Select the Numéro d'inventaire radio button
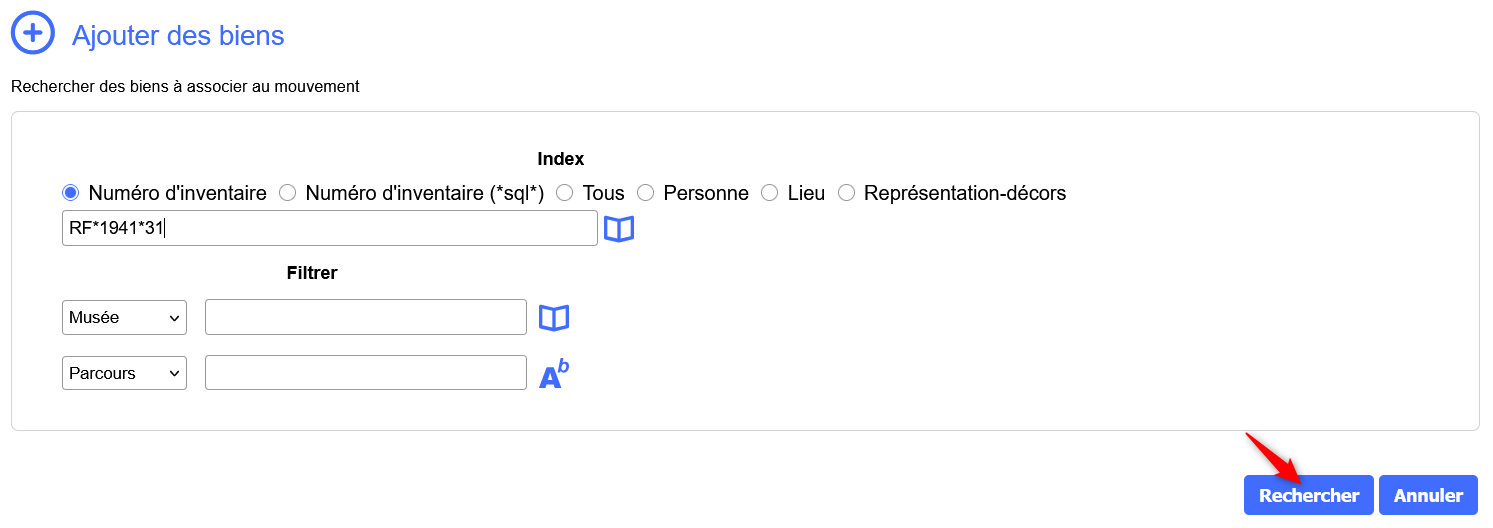Screen dimensions: 1493x528 pos(70,193)
